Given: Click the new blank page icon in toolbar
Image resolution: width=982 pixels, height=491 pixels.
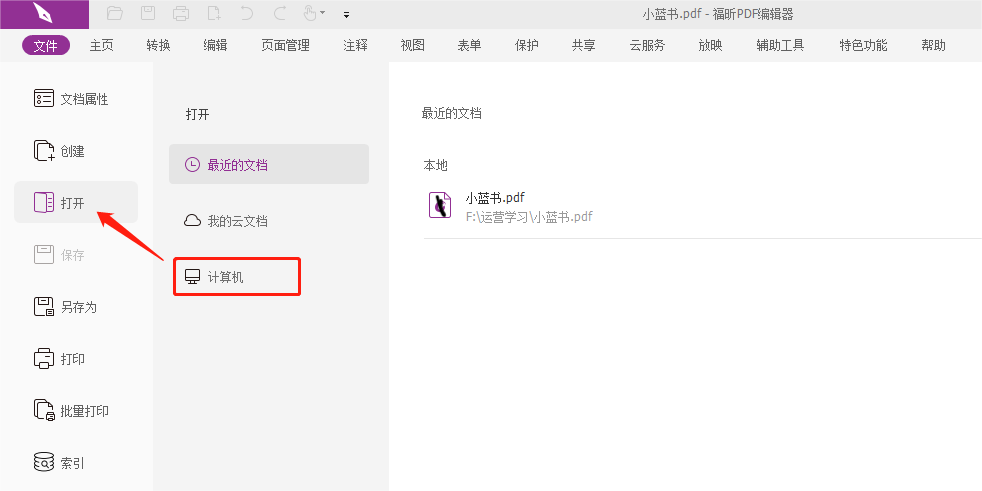Looking at the screenshot, I should pyautogui.click(x=214, y=13).
